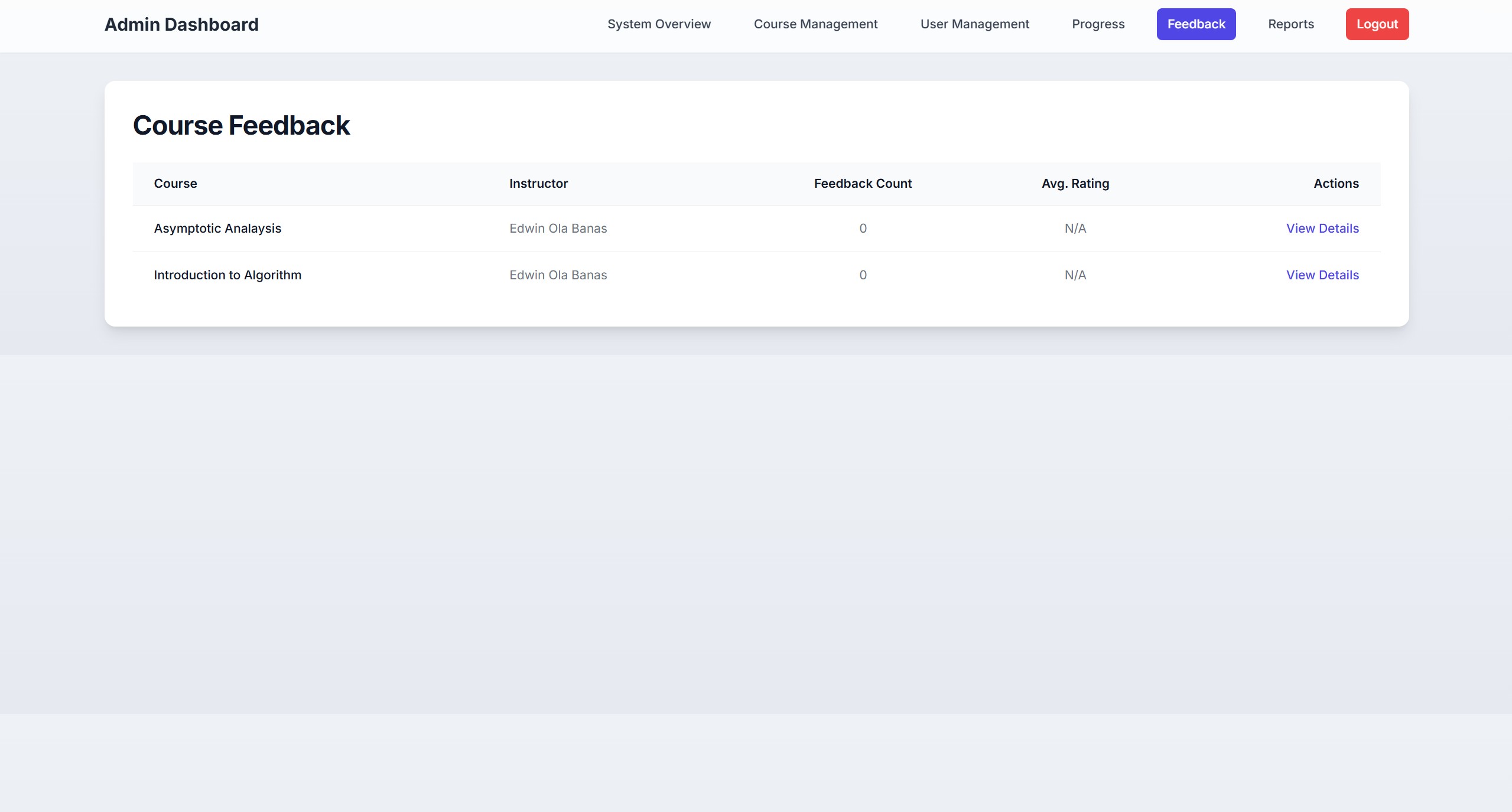1512x812 pixels.
Task: Open User Management section
Action: point(974,24)
